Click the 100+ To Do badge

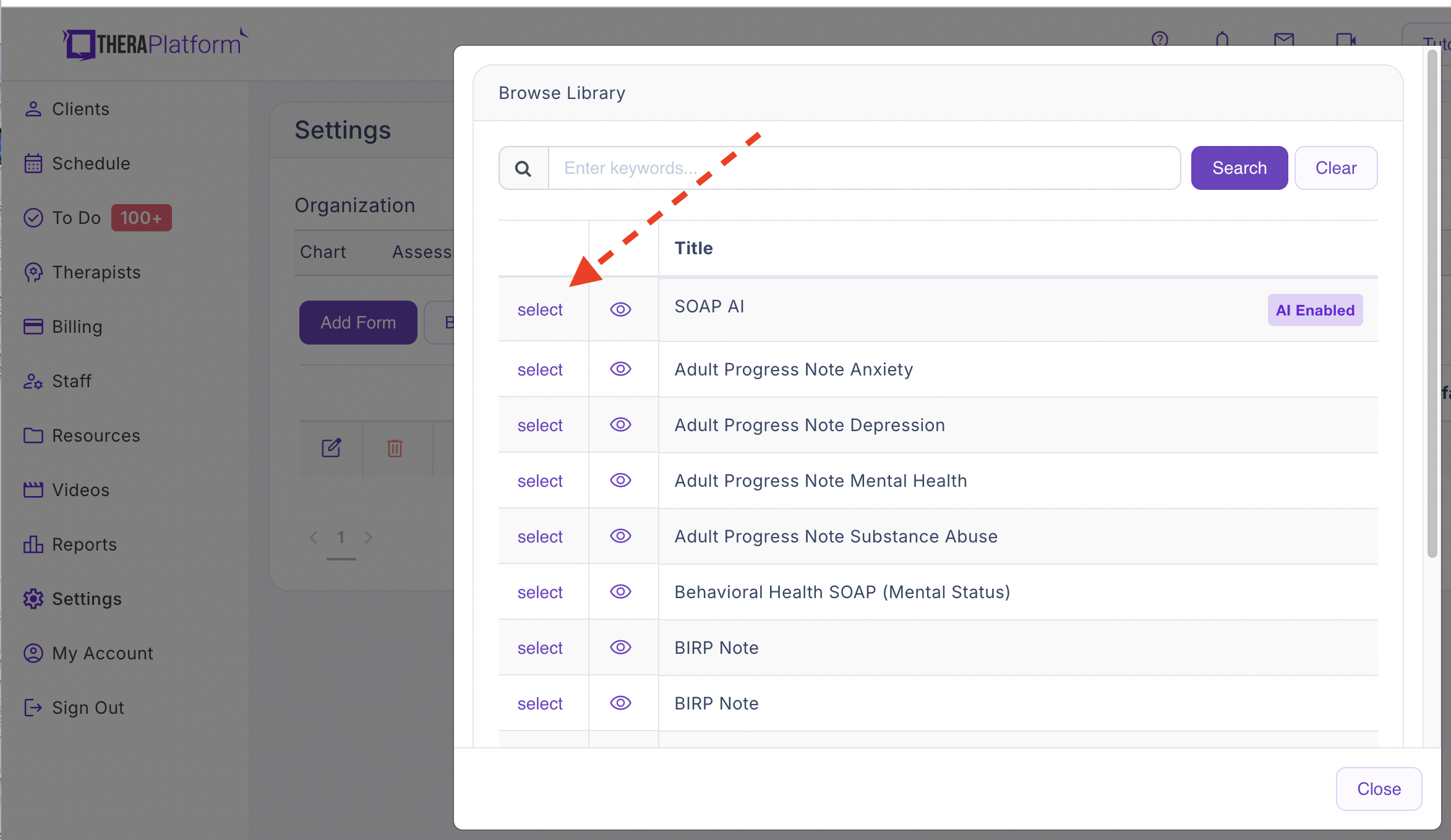[142, 218]
